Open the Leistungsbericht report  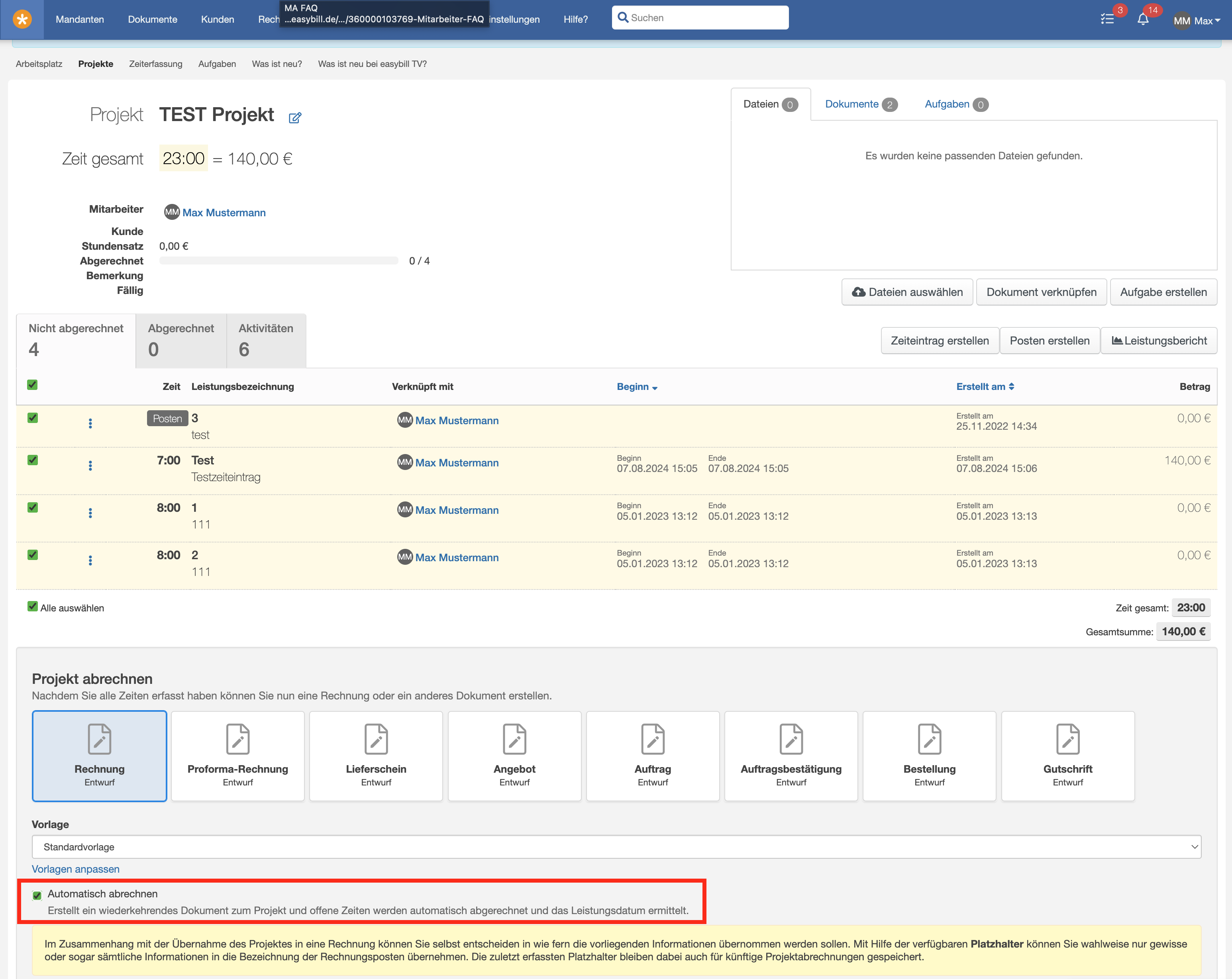(1159, 341)
